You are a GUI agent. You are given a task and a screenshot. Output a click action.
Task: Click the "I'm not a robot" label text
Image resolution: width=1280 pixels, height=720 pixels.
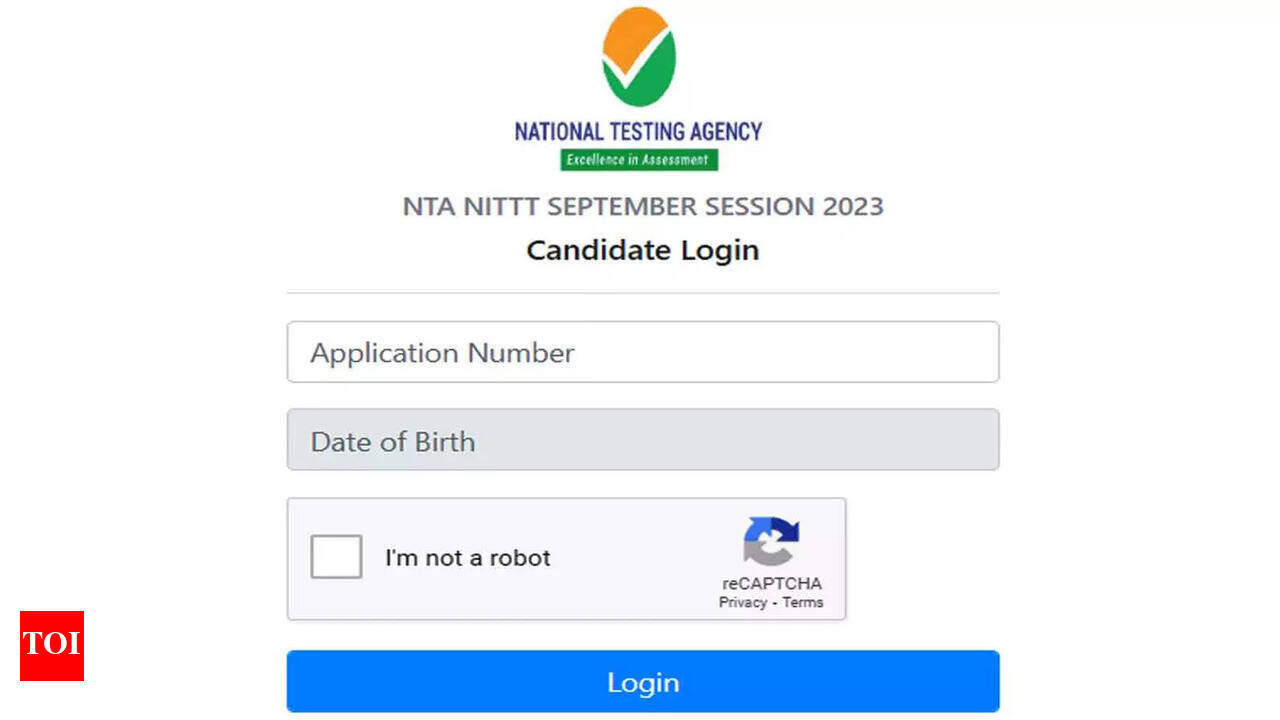[468, 558]
